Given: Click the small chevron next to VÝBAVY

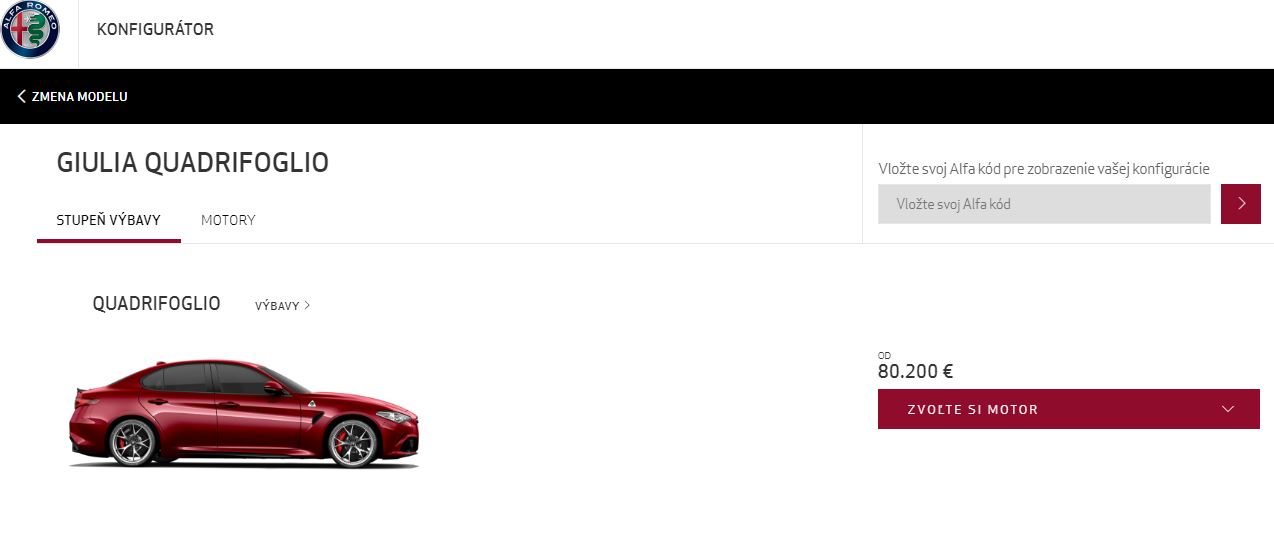Looking at the screenshot, I should pos(307,306).
